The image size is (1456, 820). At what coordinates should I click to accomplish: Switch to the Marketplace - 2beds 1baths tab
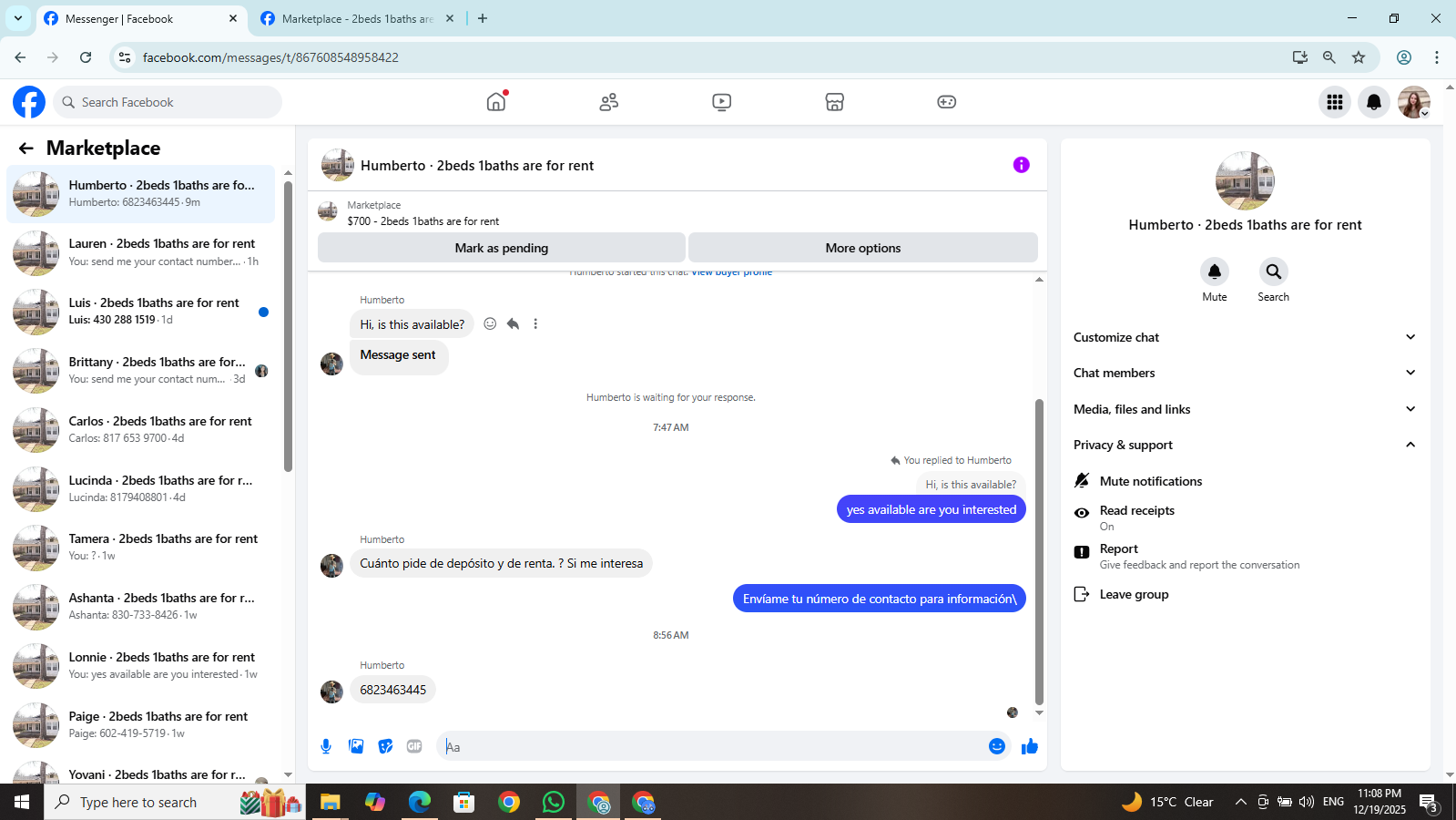358,18
